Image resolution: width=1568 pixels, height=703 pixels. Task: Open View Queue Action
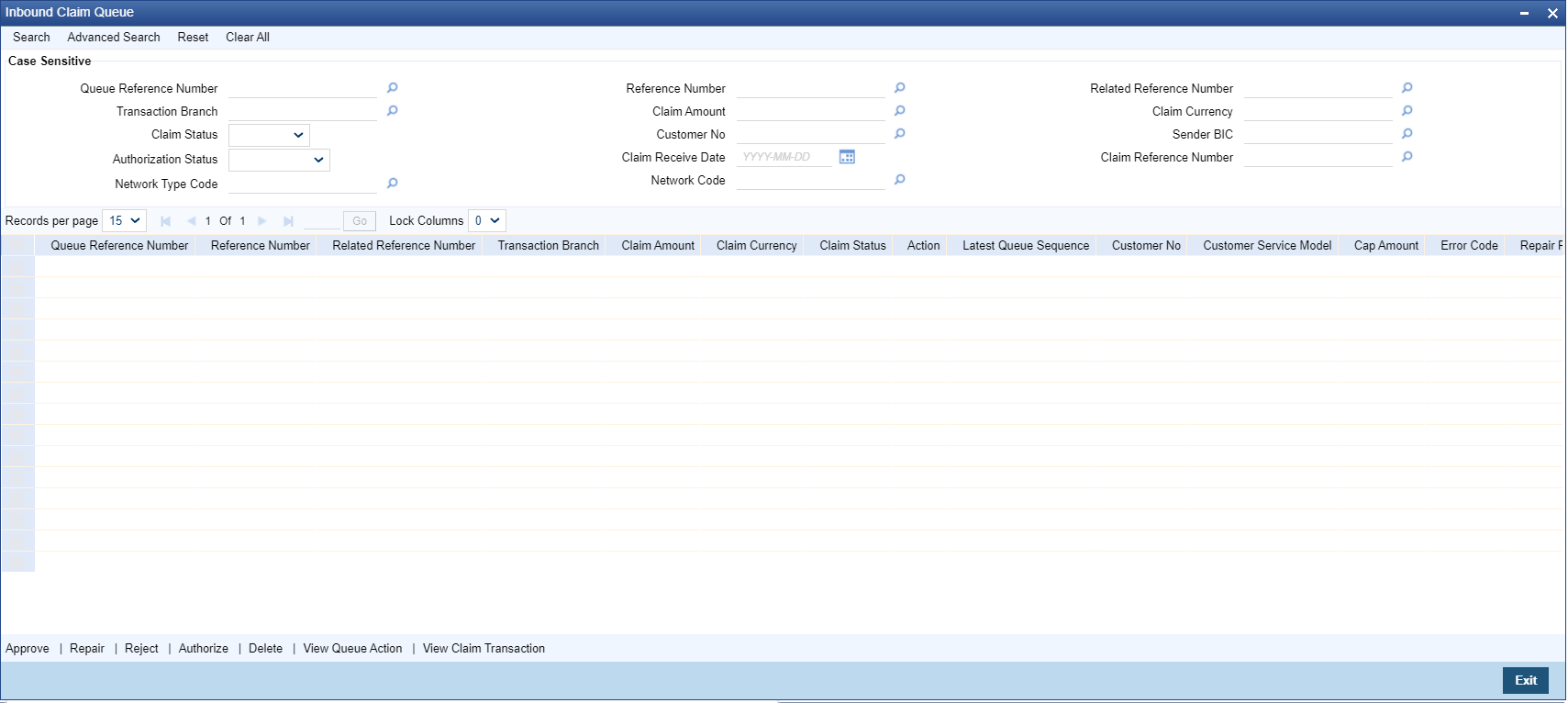point(352,649)
